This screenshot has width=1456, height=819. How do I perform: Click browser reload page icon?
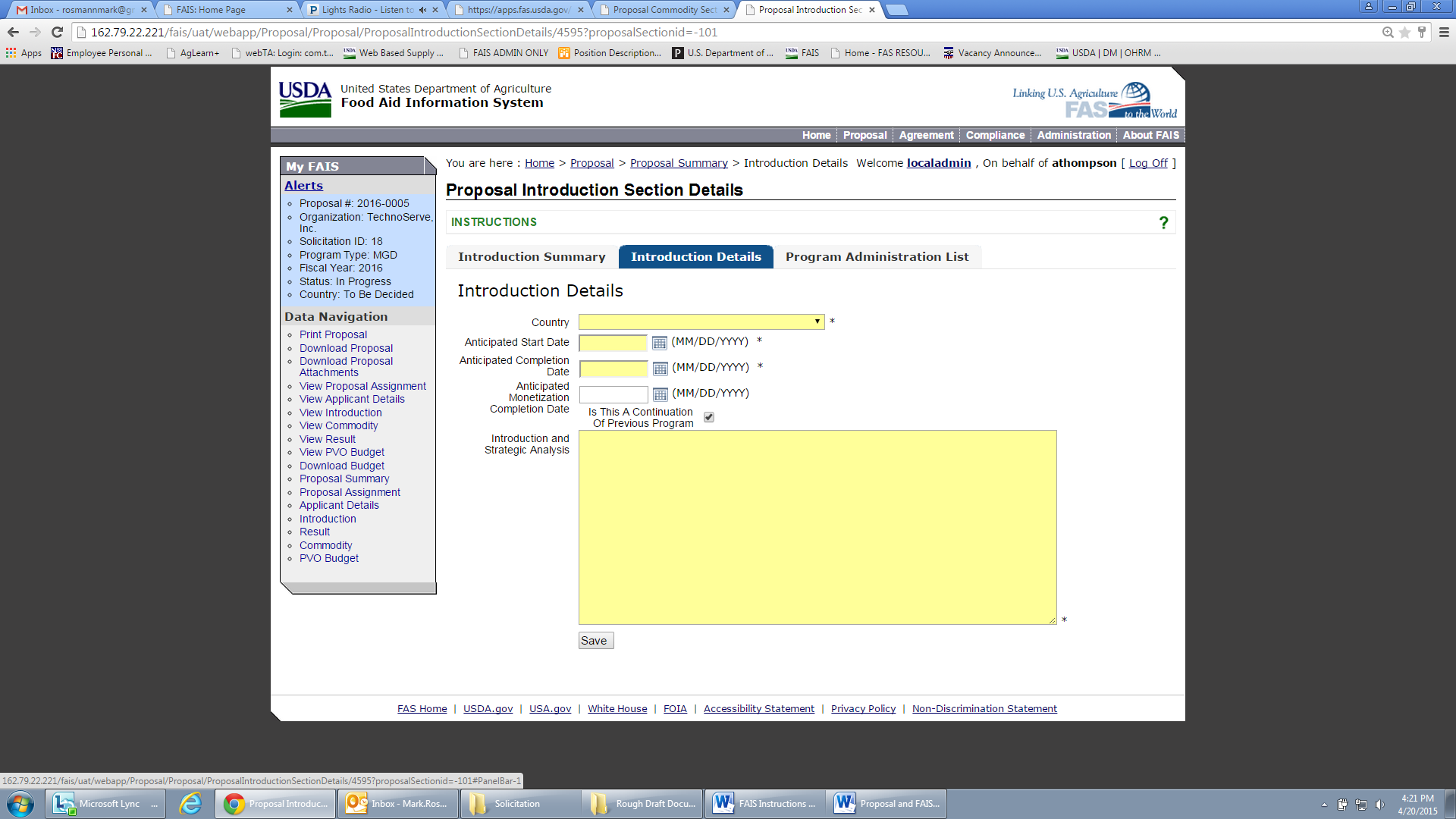(x=57, y=32)
